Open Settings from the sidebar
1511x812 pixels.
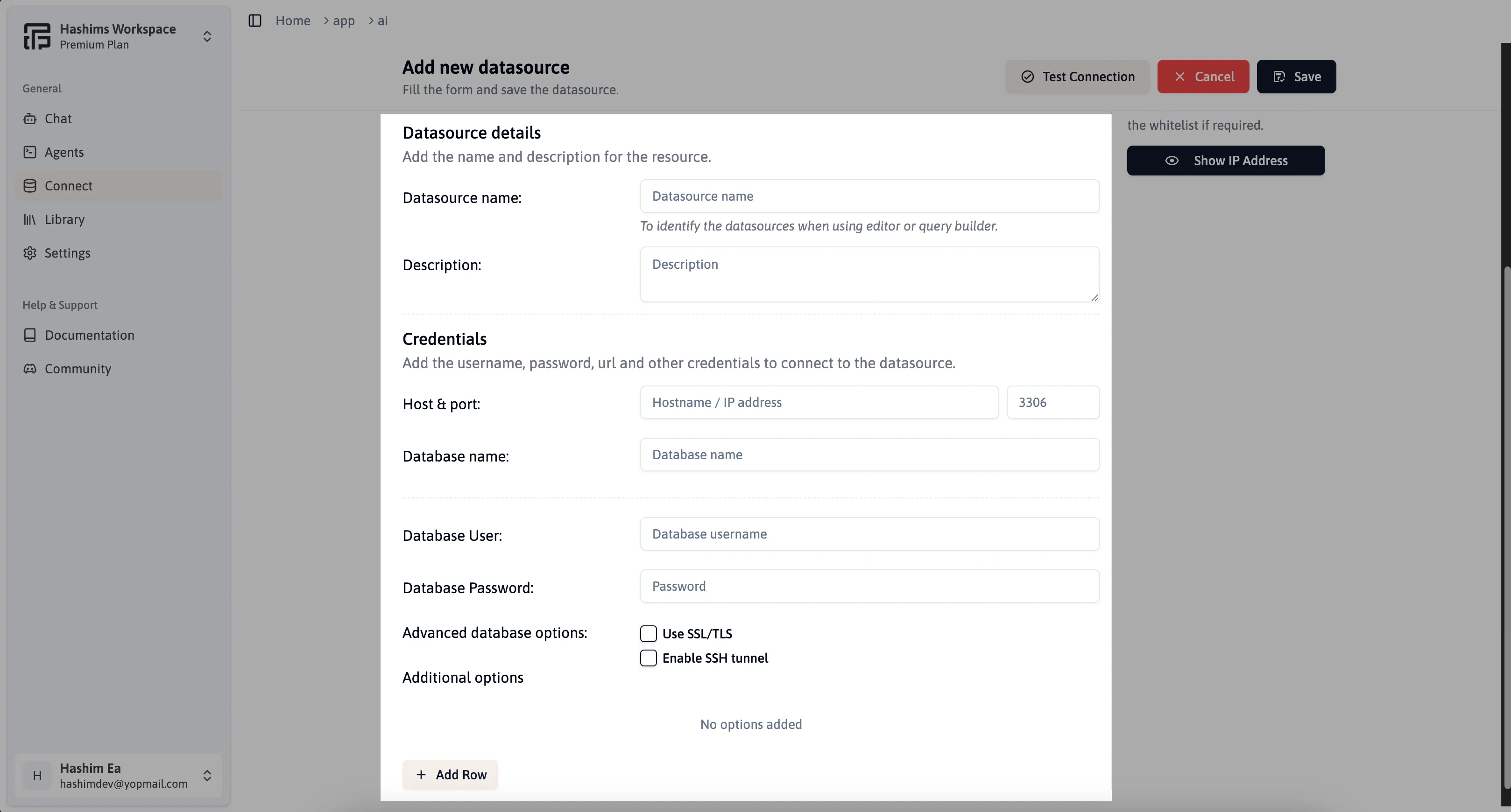119,253
